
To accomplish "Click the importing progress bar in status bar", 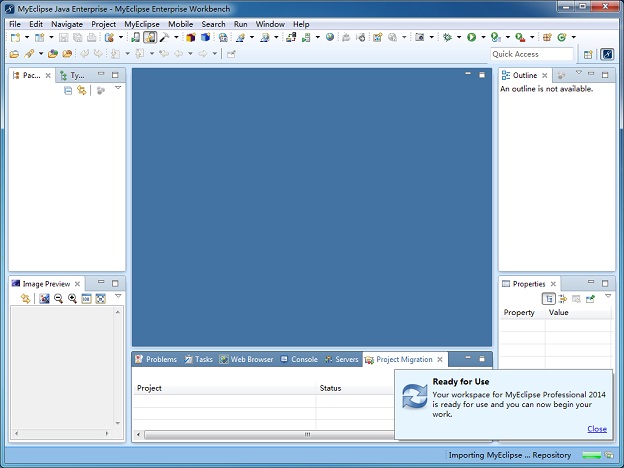I will [x=601, y=456].
